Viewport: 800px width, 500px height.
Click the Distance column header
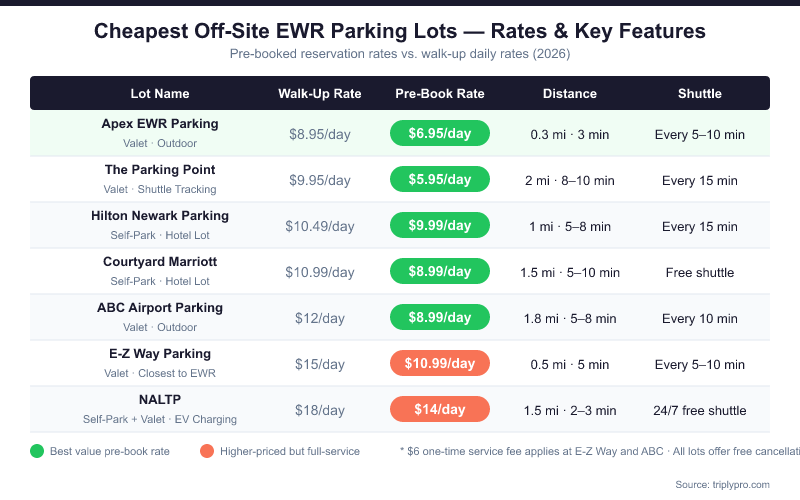coord(570,94)
